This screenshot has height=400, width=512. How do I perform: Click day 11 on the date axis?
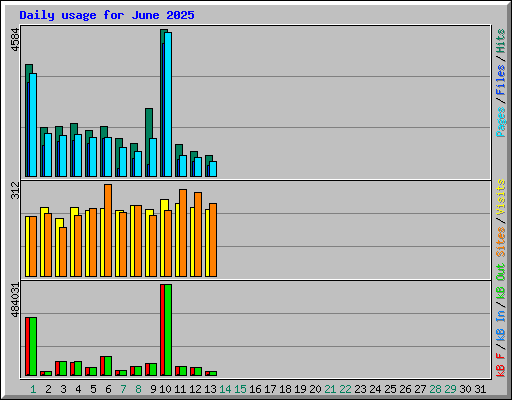coord(180,389)
